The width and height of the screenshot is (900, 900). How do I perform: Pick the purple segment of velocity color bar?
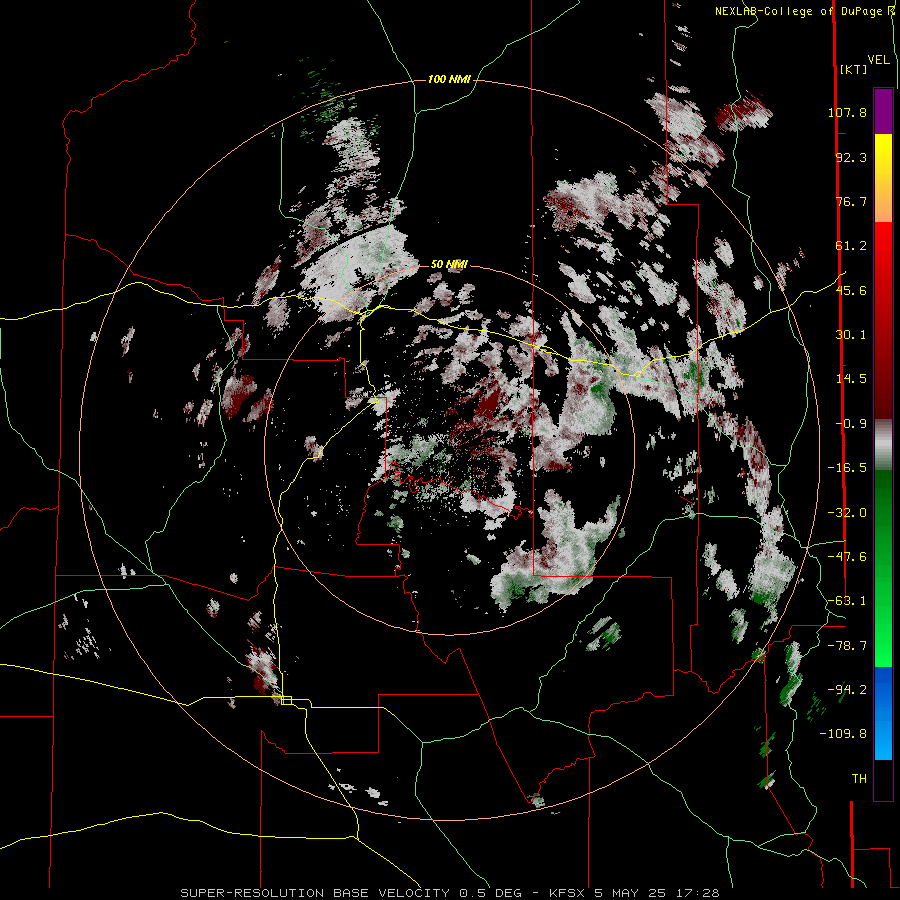click(x=883, y=111)
